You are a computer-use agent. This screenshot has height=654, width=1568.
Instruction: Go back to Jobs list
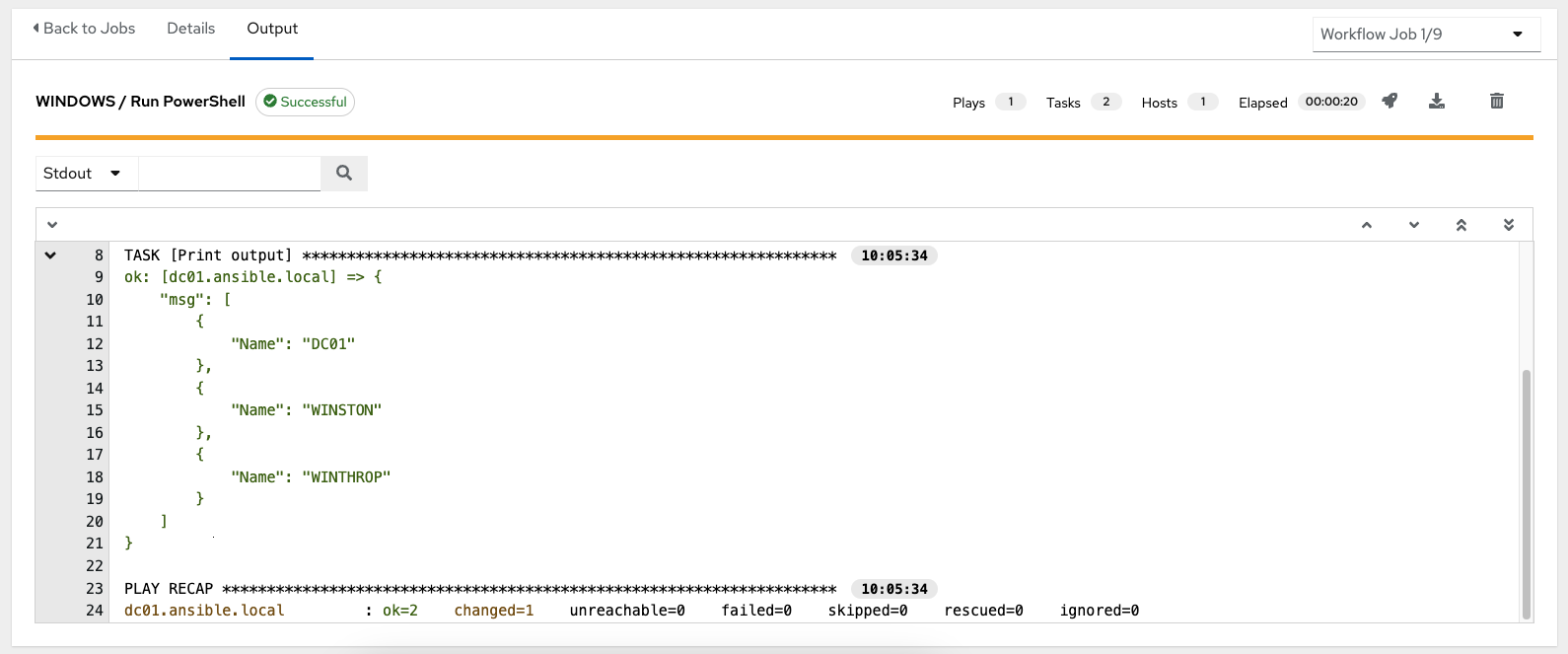point(84,29)
